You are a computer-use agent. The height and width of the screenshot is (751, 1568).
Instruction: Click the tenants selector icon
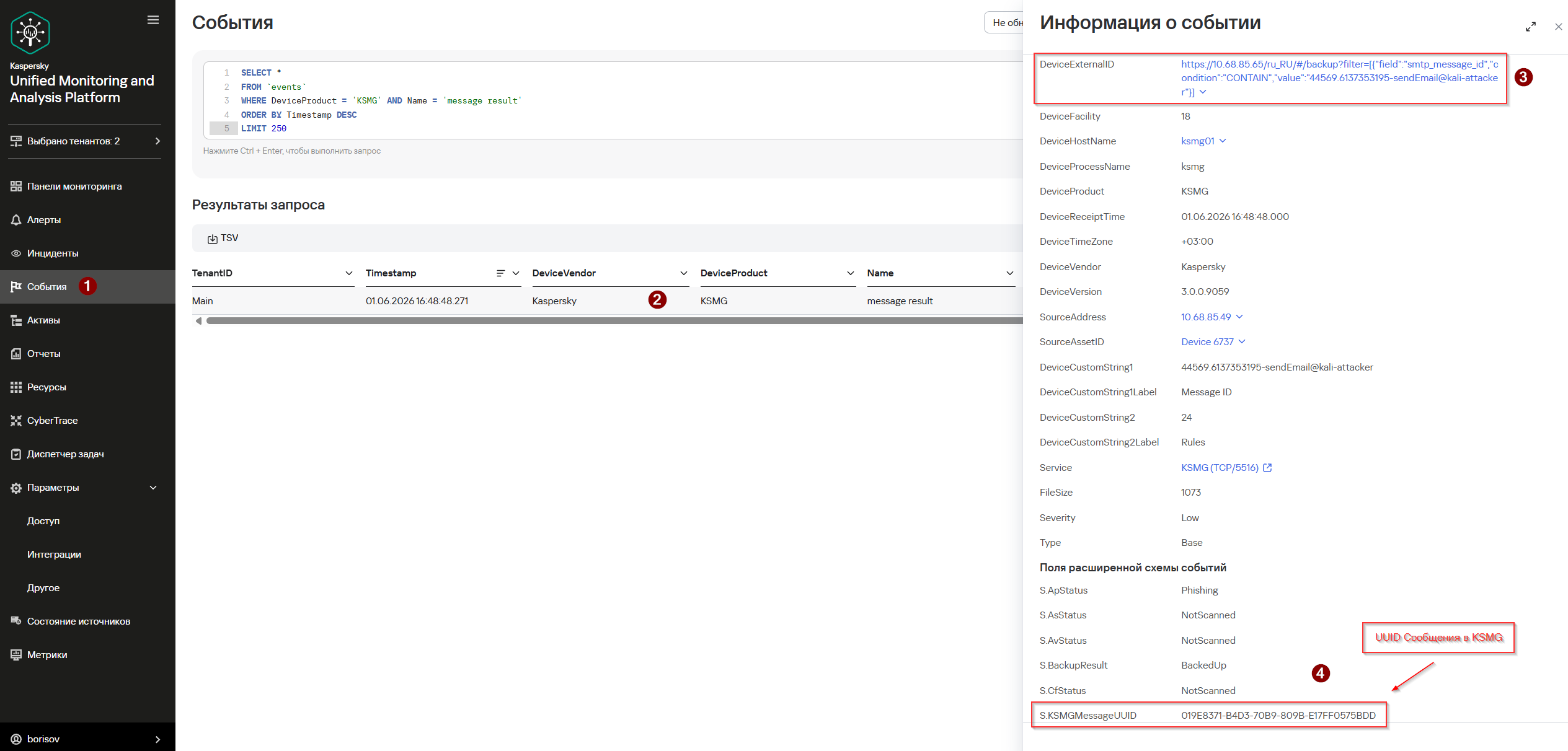(x=16, y=141)
